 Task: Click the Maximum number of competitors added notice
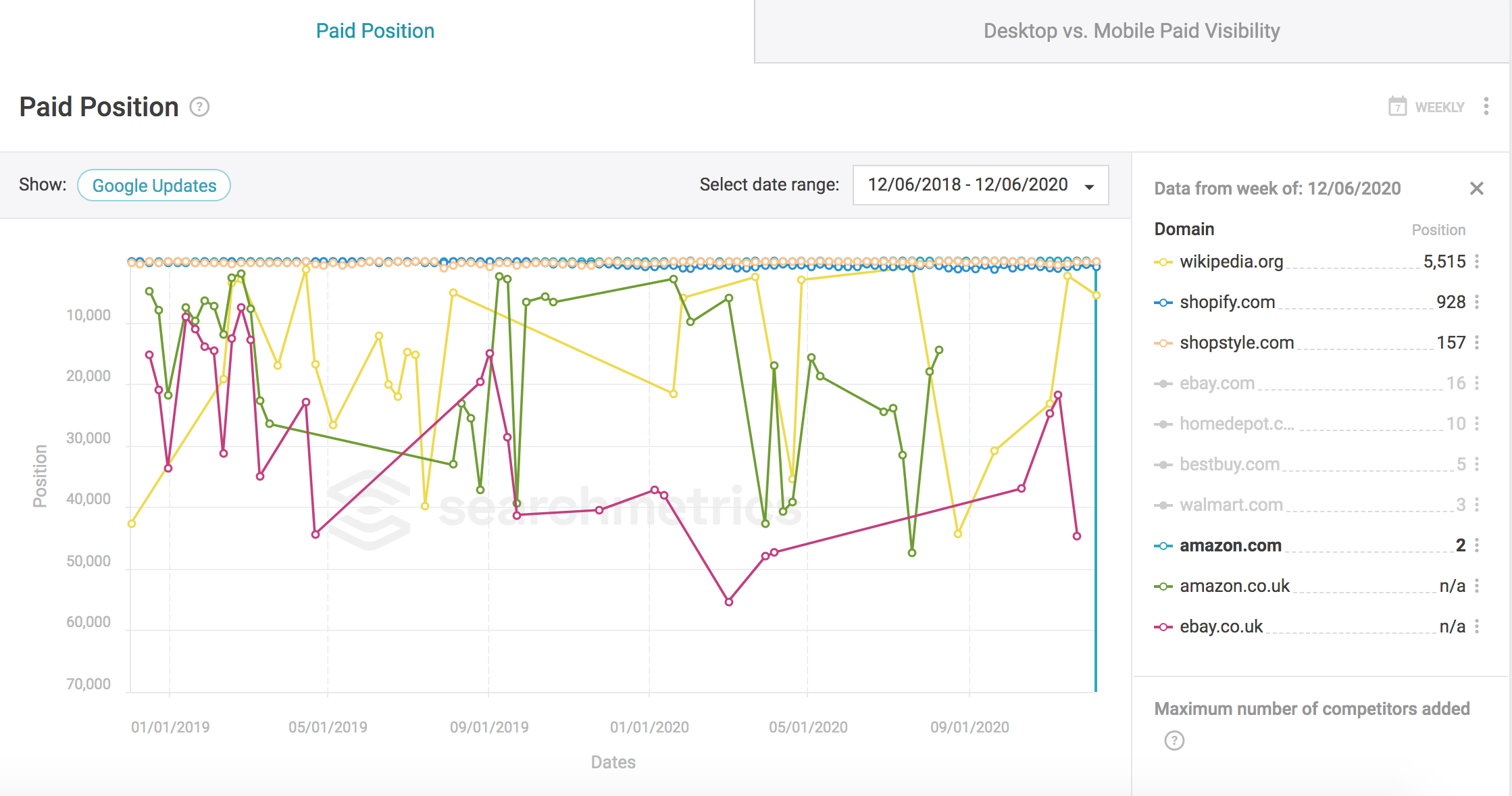[x=1312, y=709]
